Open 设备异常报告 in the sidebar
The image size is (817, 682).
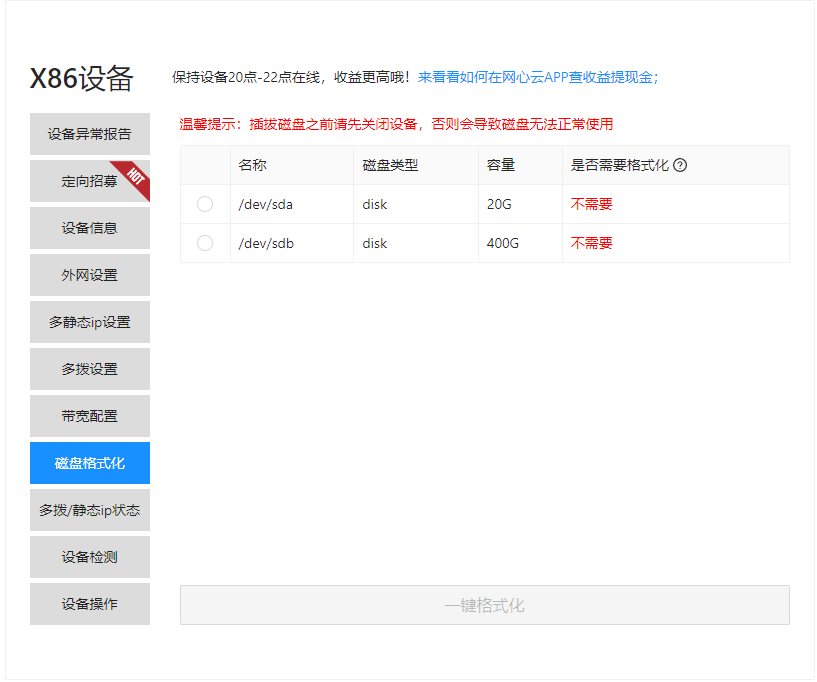click(90, 134)
